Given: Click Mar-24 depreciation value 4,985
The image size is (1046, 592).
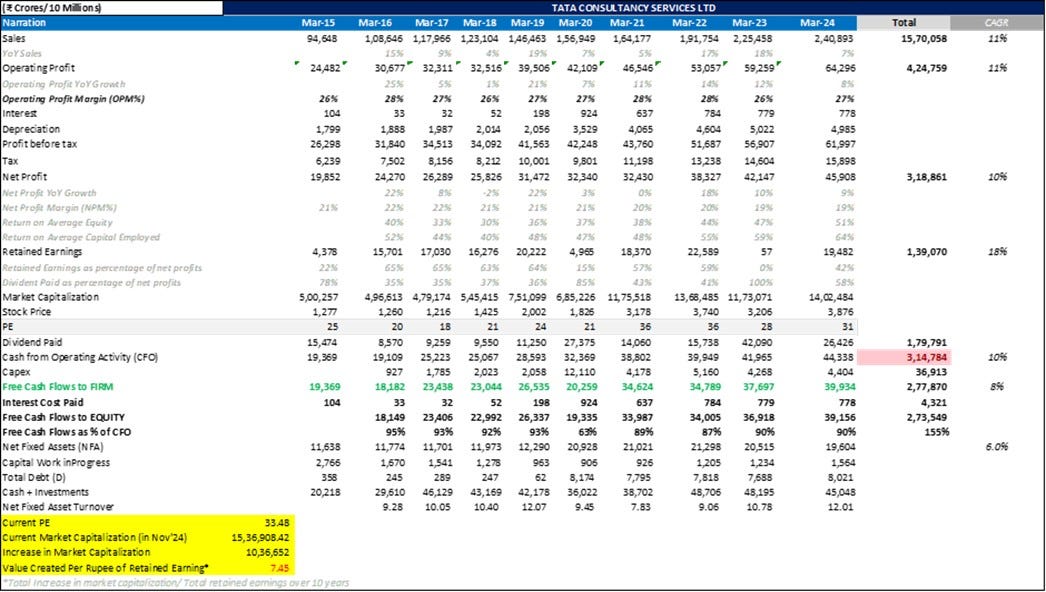Looking at the screenshot, I should pos(841,129).
